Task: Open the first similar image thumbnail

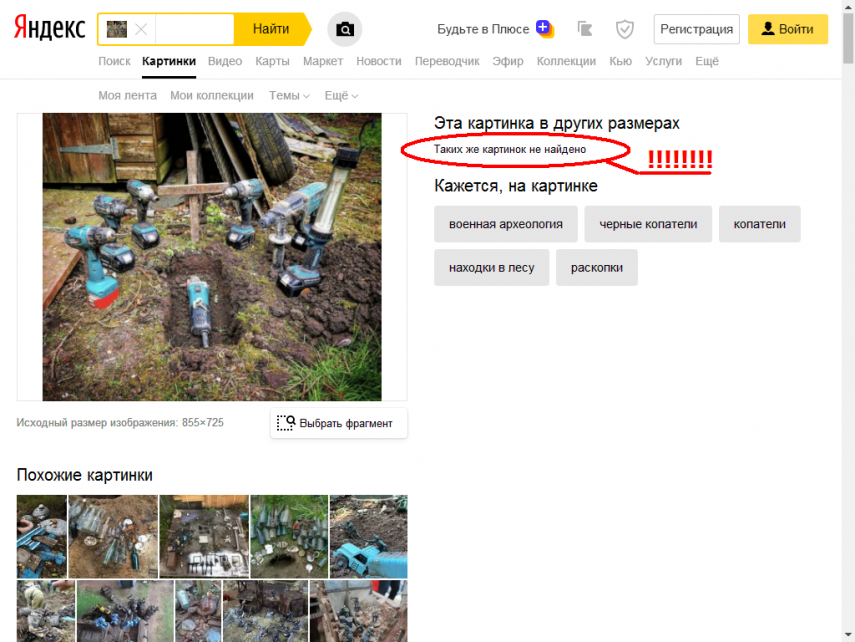Action: point(41,536)
